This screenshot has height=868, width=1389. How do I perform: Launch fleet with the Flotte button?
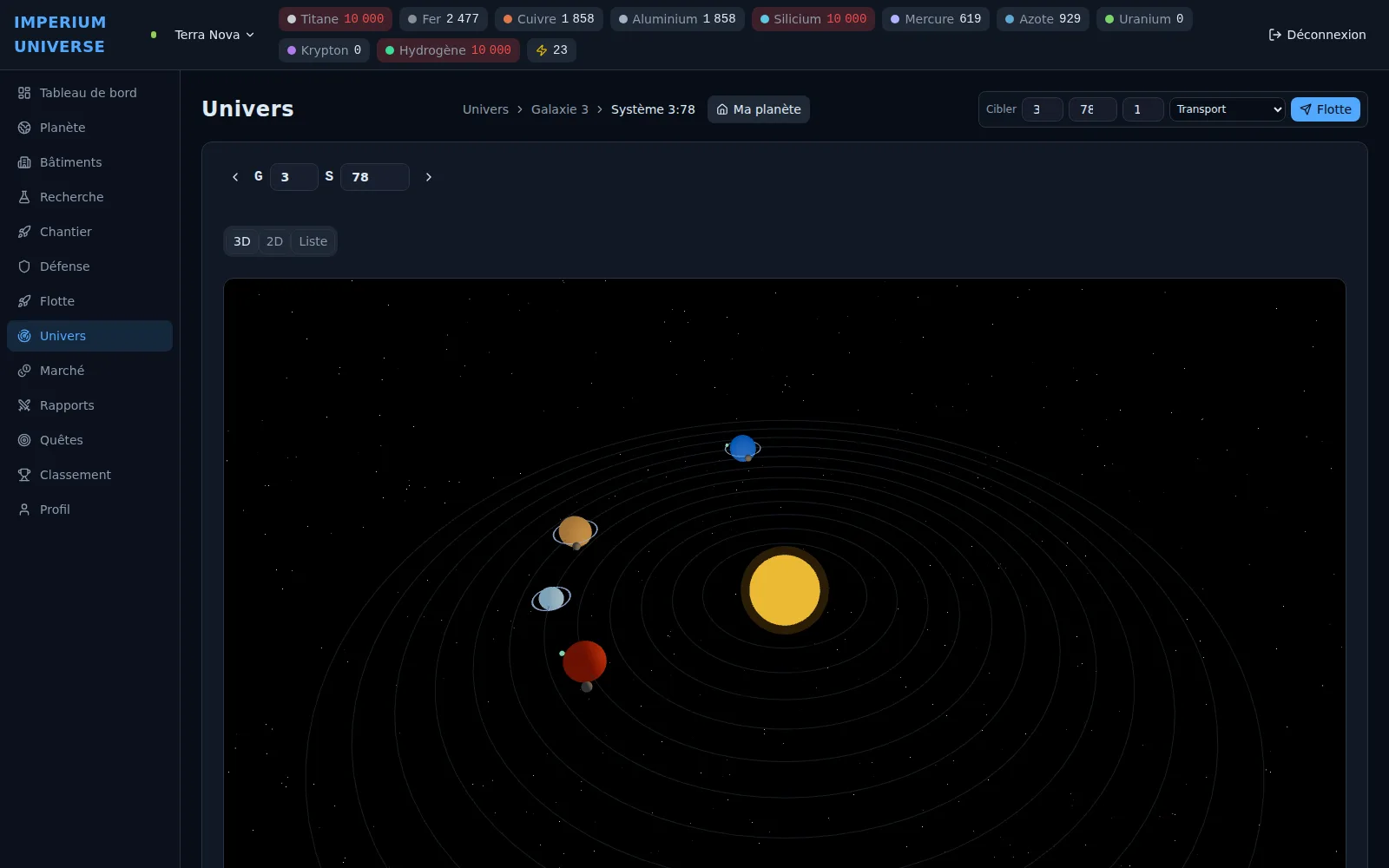point(1326,109)
